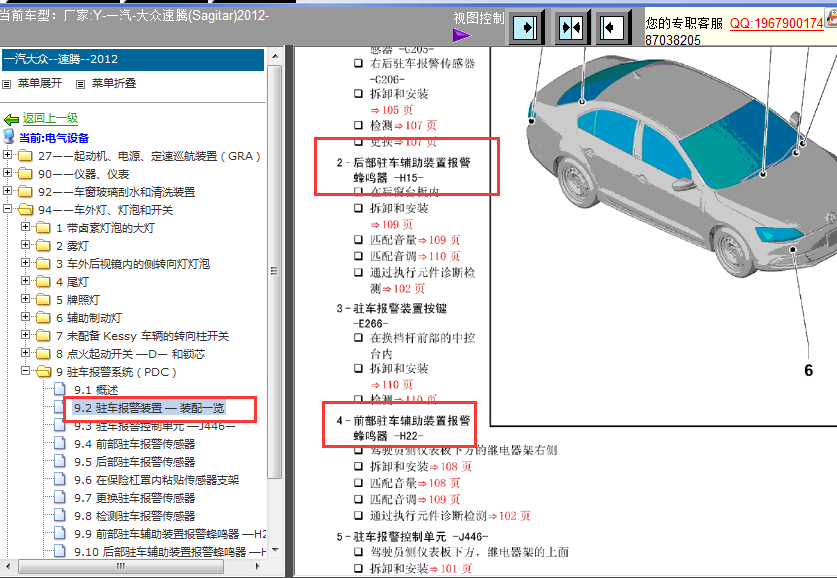The height and width of the screenshot is (578, 837).
Task: Click document icon for 9.7 更换驻车报警传感器
Action: [x=60, y=497]
